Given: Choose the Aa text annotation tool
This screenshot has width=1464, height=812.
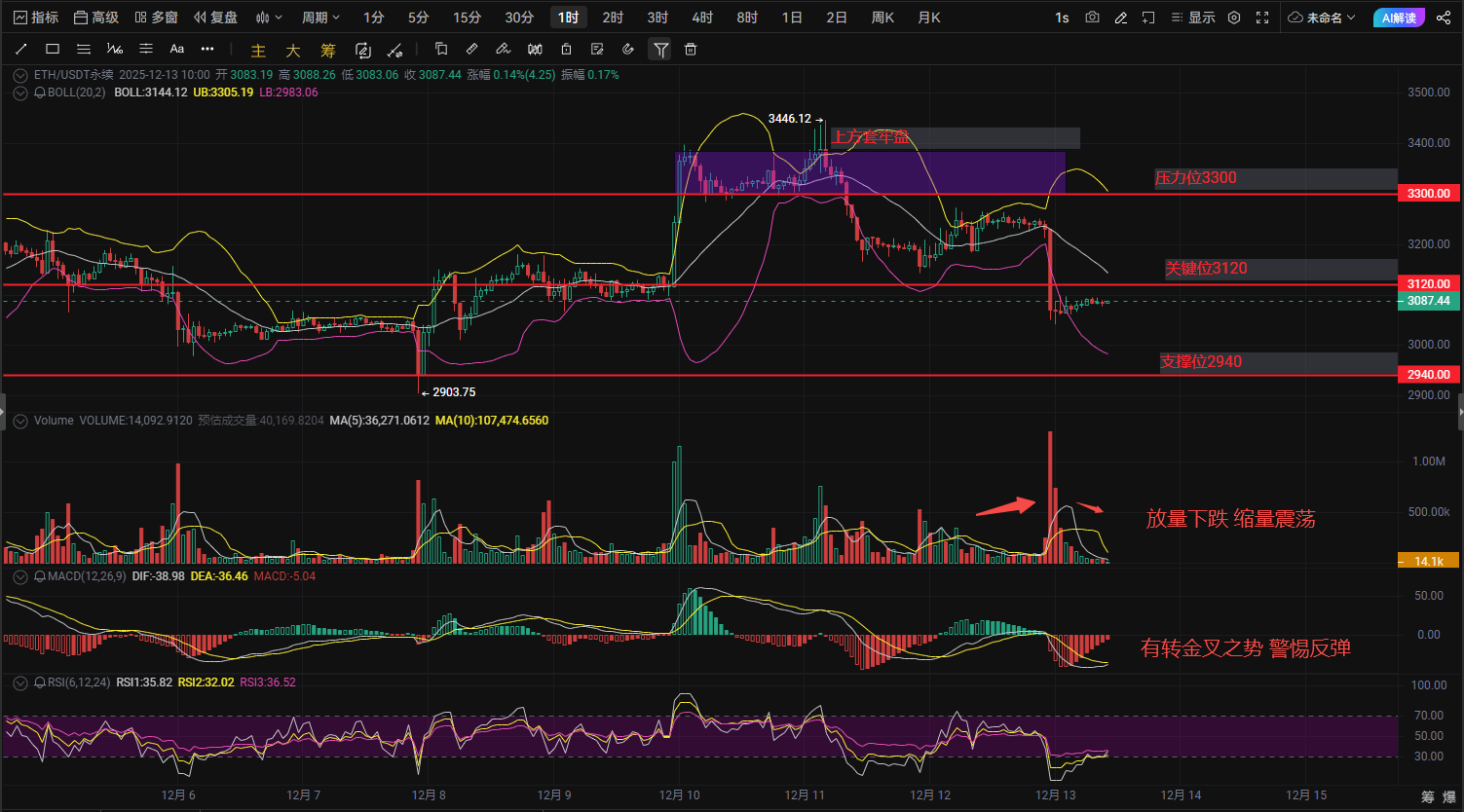Looking at the screenshot, I should pos(176,50).
